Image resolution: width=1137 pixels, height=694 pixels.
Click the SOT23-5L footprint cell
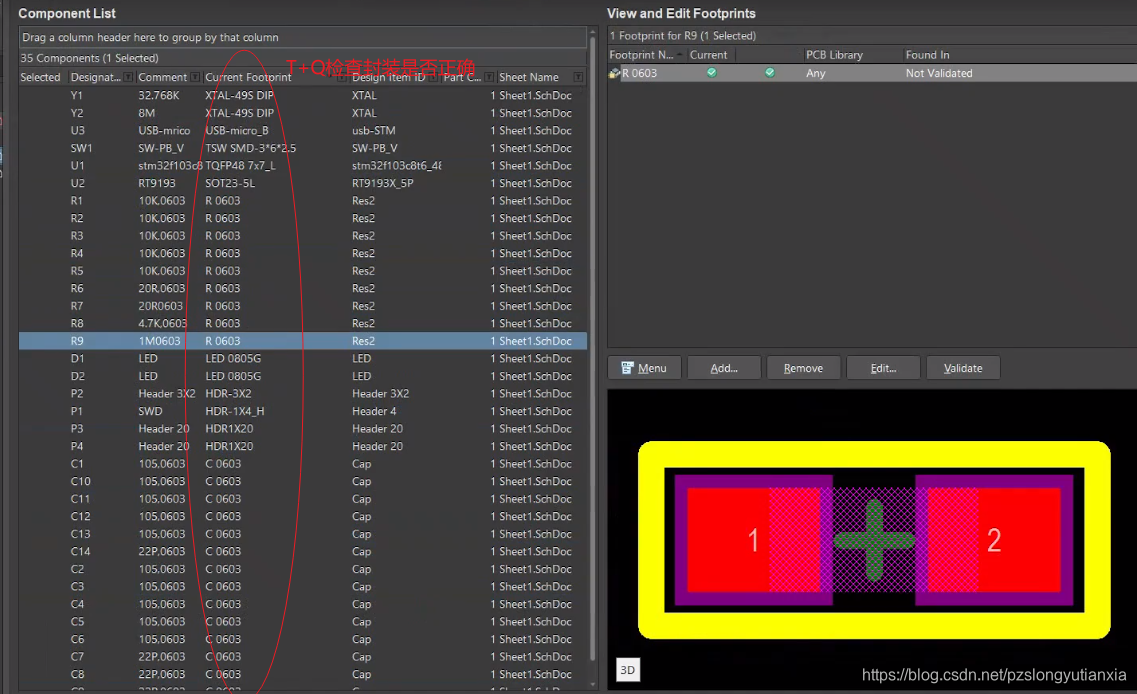(230, 183)
